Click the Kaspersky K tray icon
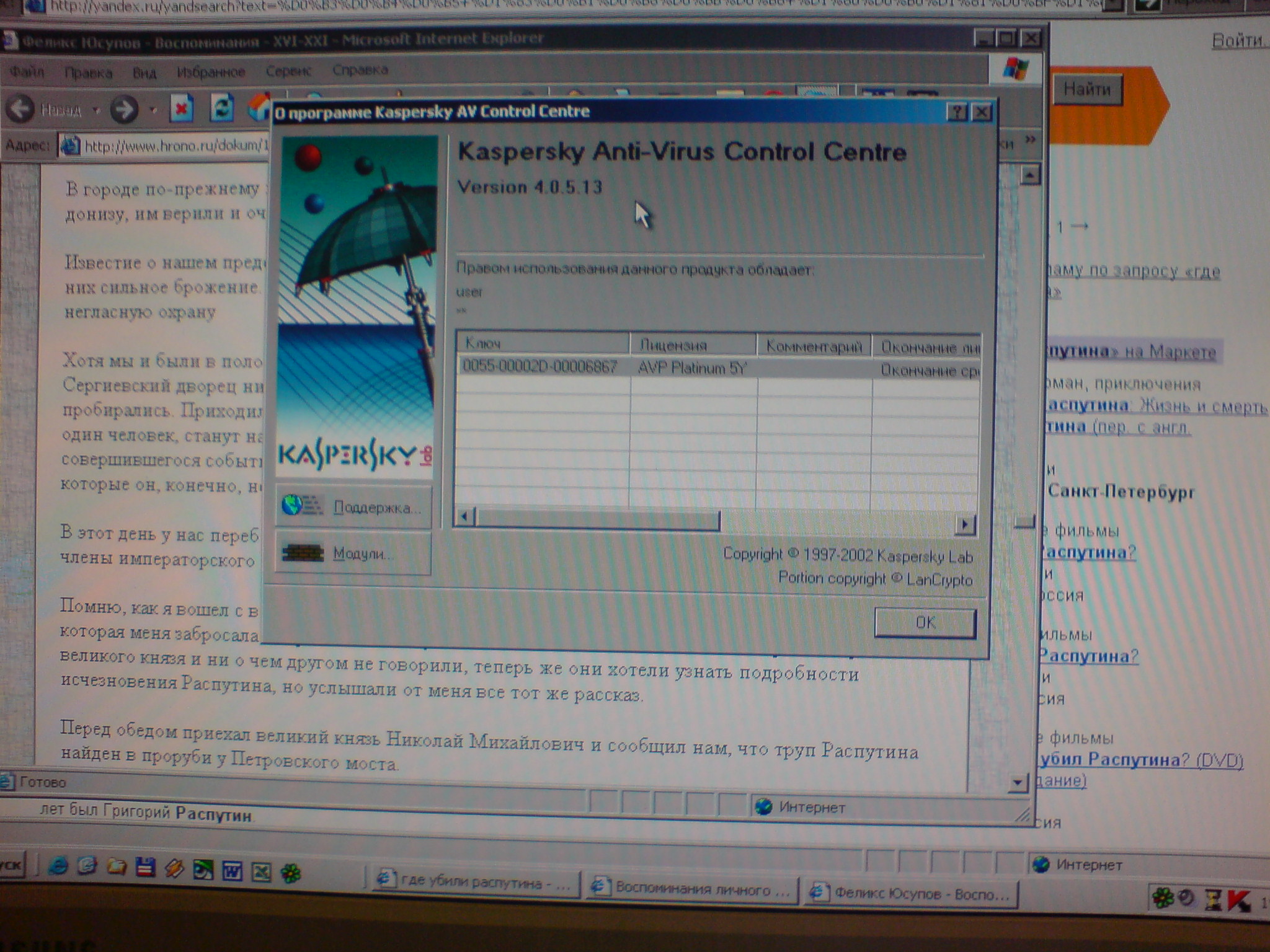This screenshot has height=952, width=1270. [1238, 900]
